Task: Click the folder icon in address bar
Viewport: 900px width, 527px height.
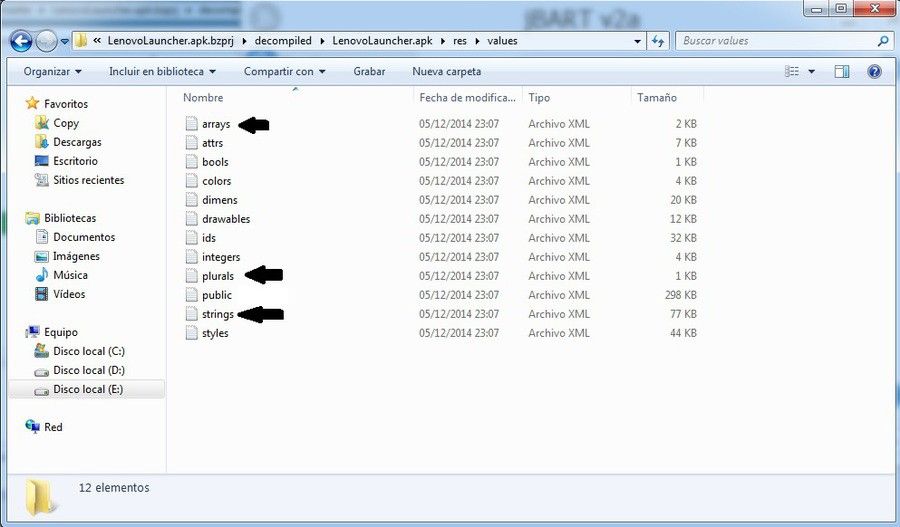Action: point(81,41)
